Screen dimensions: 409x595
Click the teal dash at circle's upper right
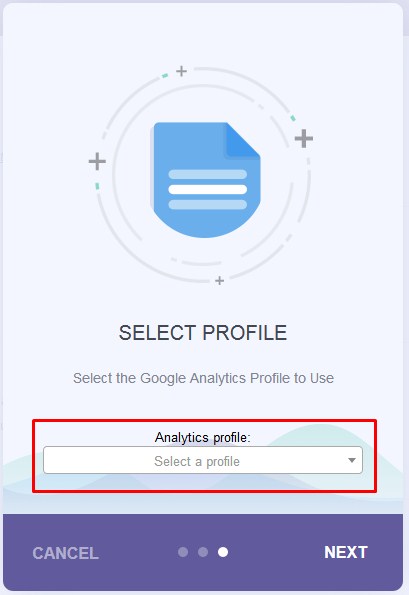click(x=293, y=118)
